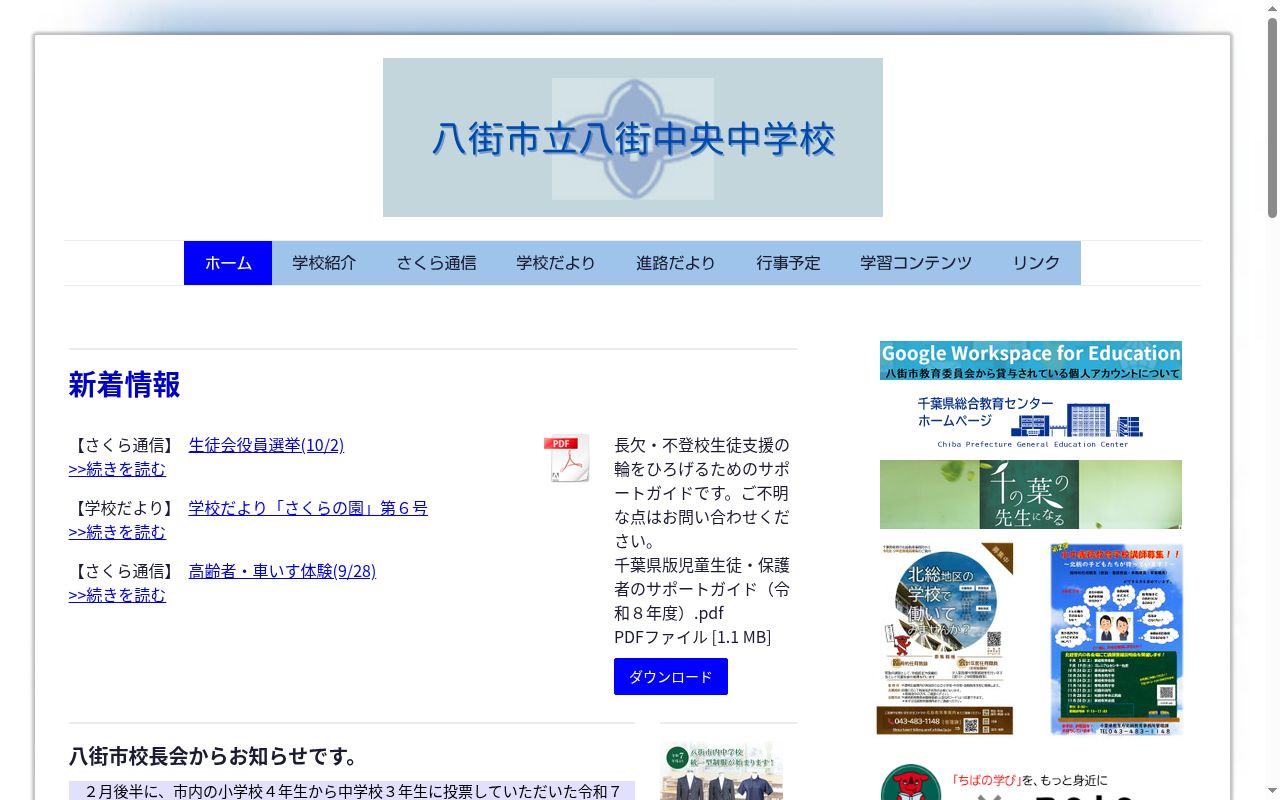Image resolution: width=1280 pixels, height=800 pixels.
Task: Open 学校だより「さくらの園」第６号 link
Action: point(308,508)
